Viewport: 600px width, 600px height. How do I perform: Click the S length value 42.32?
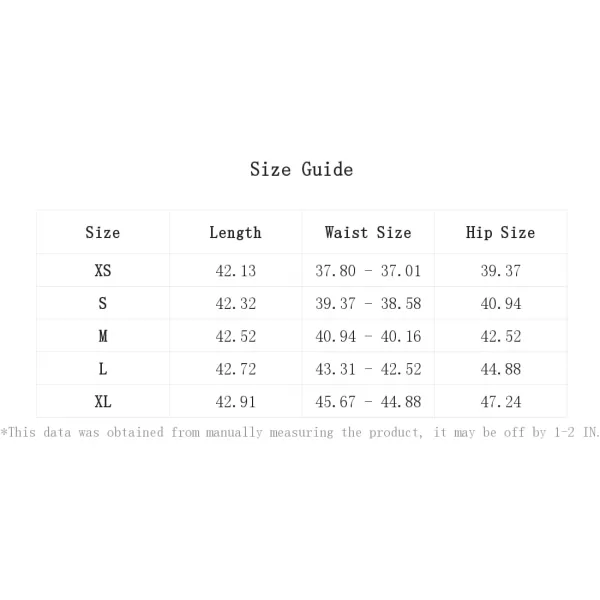(235, 304)
